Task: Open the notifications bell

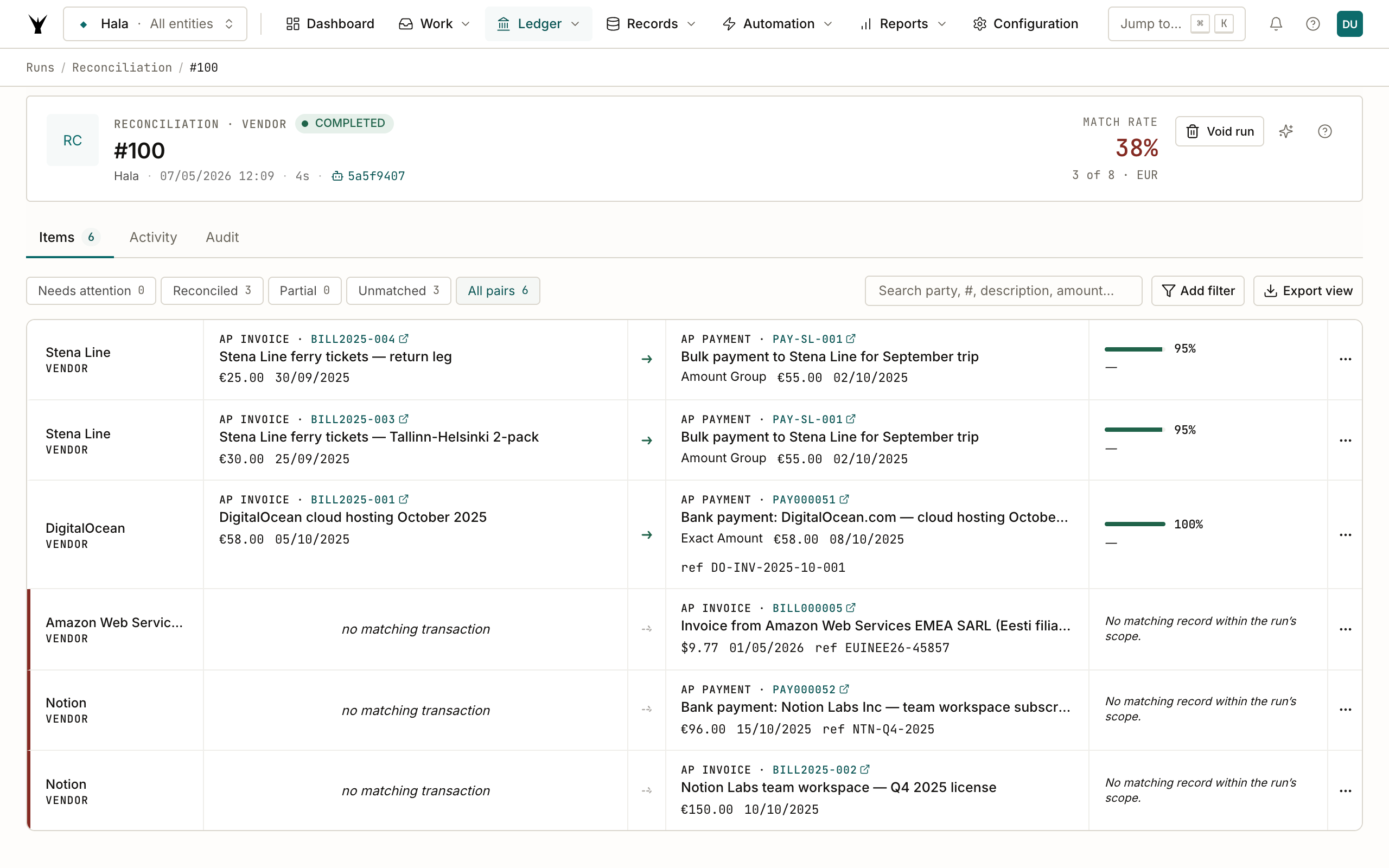Action: (1276, 23)
